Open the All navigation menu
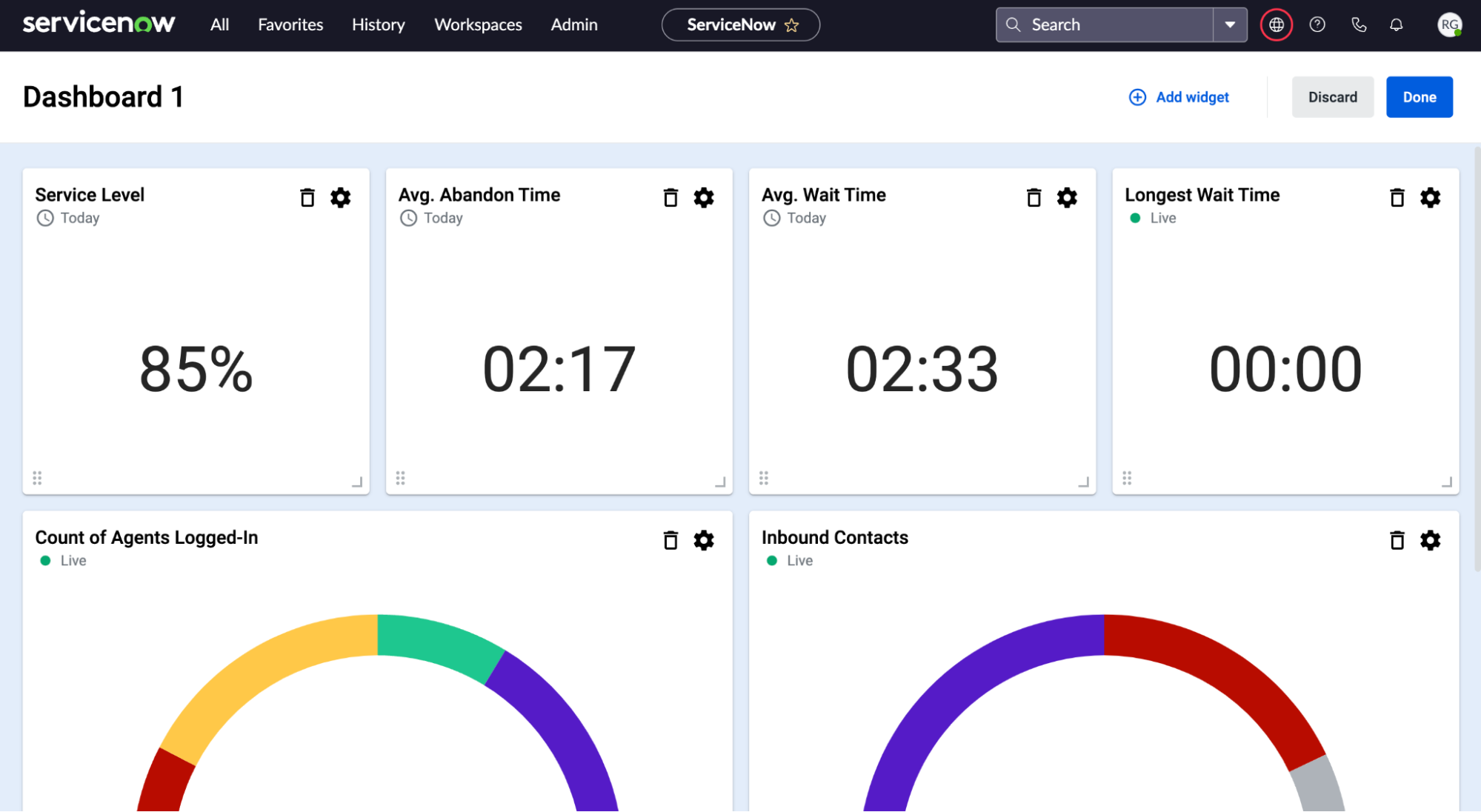 (x=219, y=24)
